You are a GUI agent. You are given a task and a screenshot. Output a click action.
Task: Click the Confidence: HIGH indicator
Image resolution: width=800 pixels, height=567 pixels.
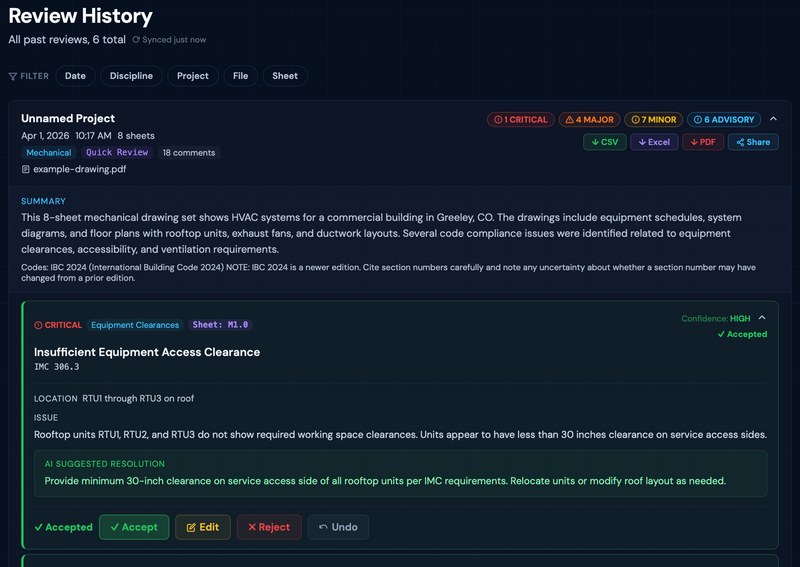tap(716, 318)
